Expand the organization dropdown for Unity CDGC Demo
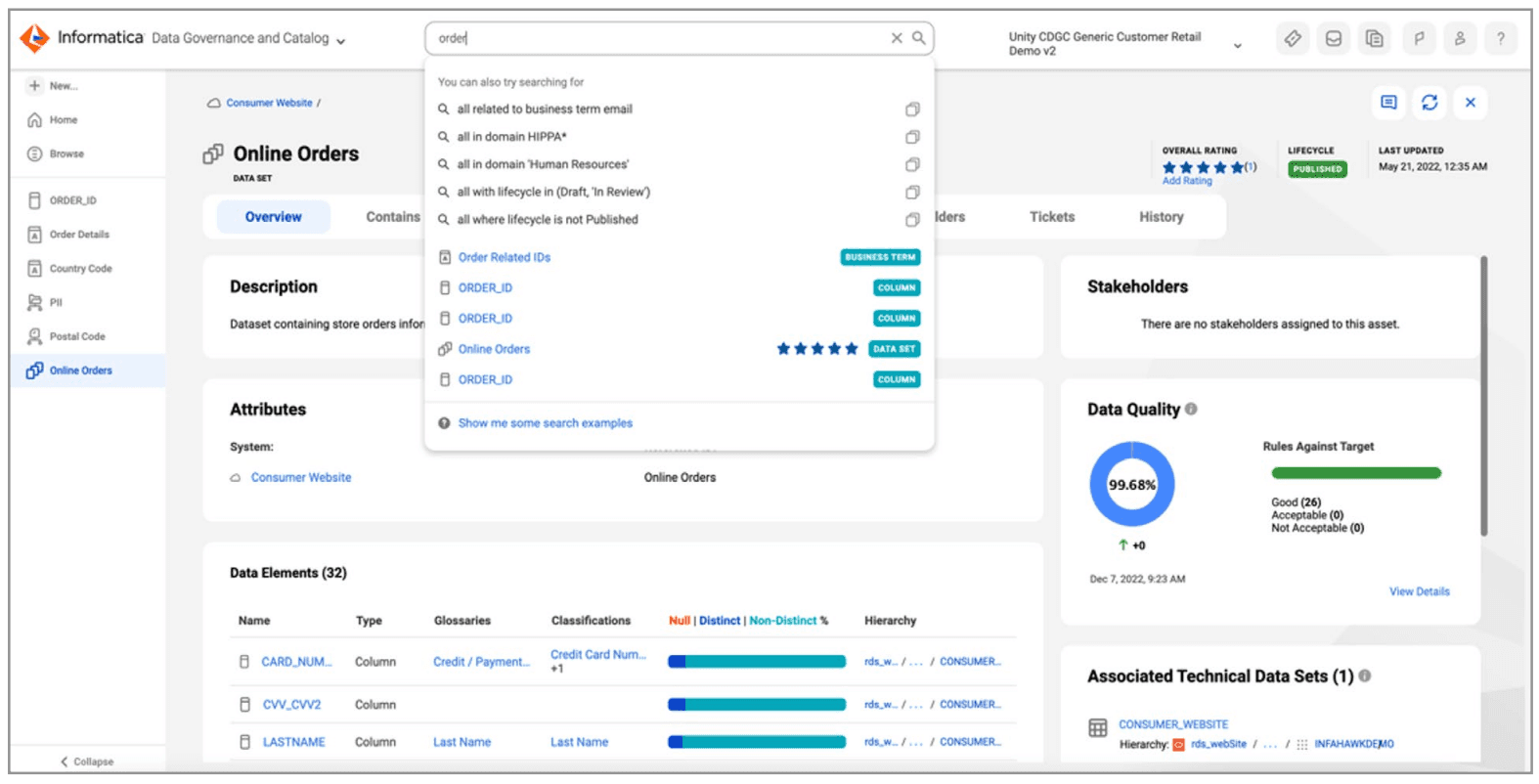This screenshot has width=1539, height=784. pyautogui.click(x=1238, y=45)
